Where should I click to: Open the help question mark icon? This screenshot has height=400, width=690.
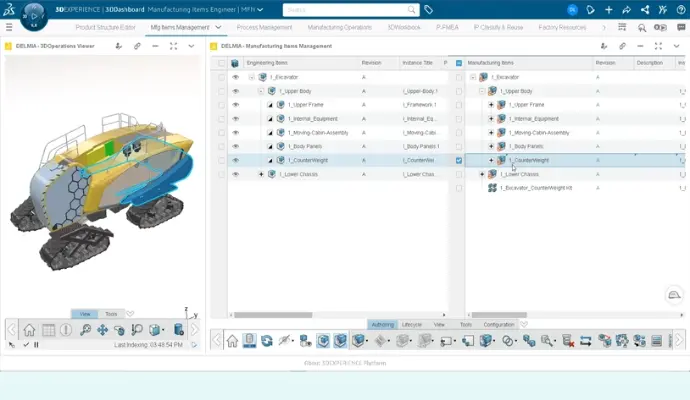tap(681, 10)
